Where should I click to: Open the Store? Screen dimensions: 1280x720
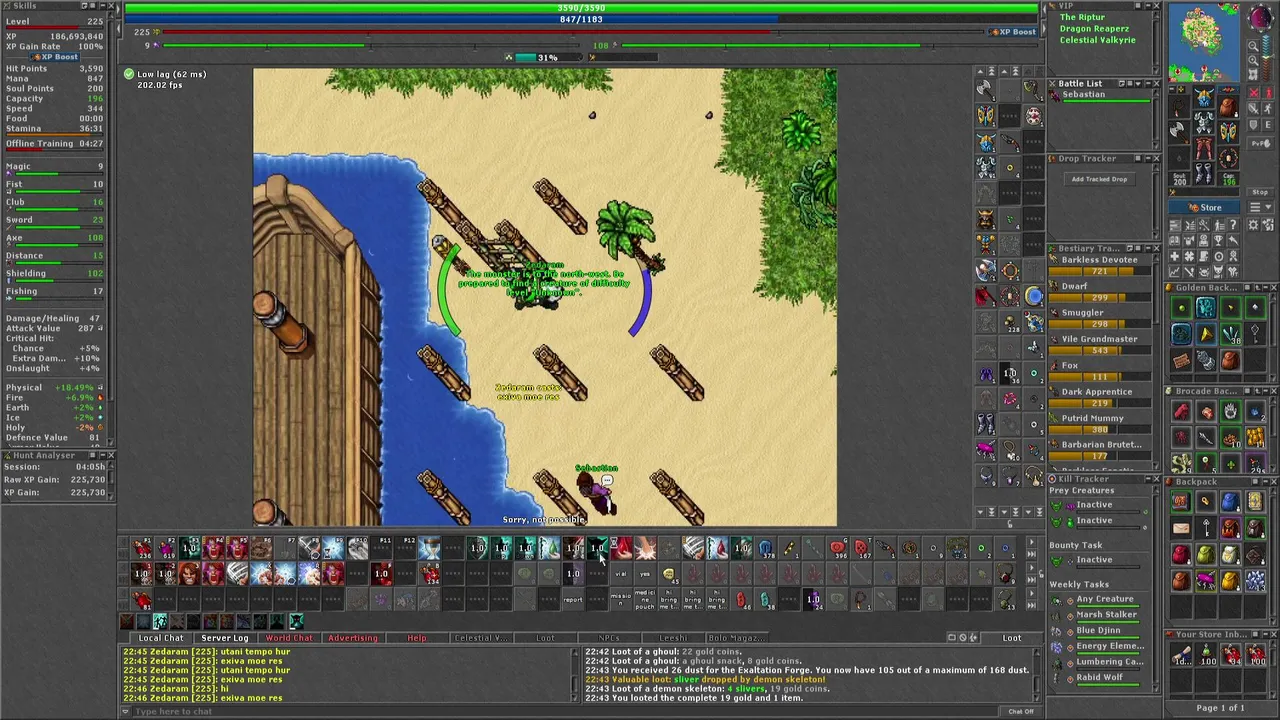pos(1205,208)
